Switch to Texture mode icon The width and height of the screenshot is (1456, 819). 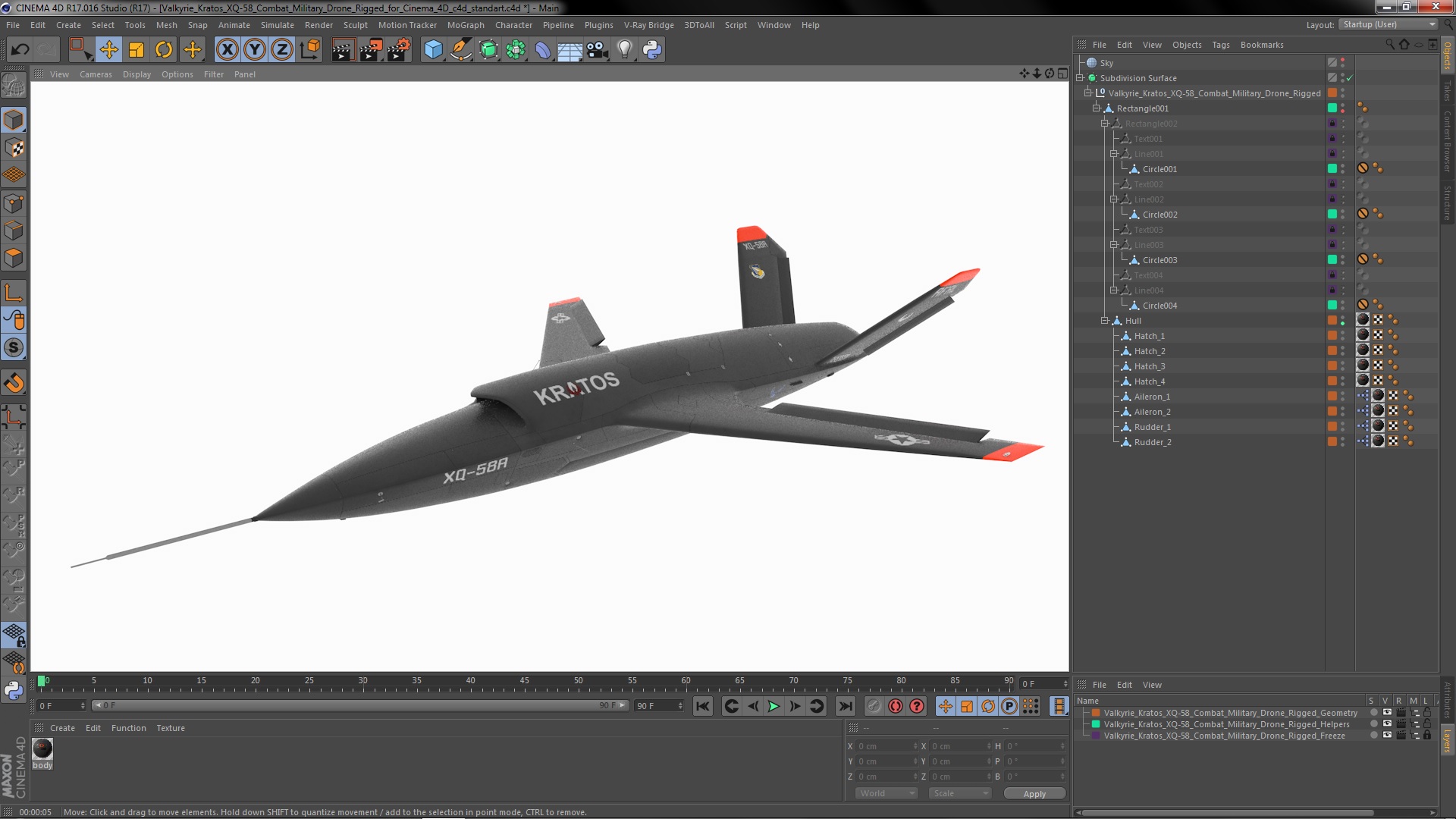[14, 148]
